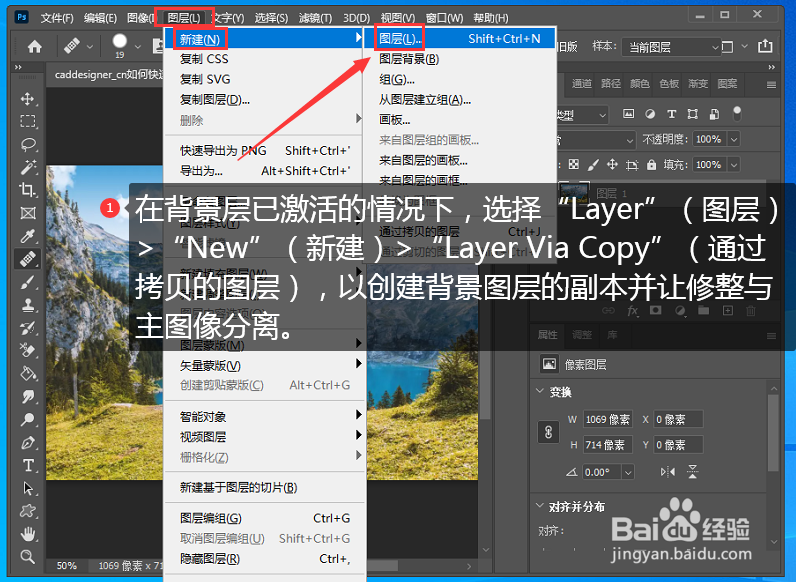
Task: Select the Healing Brush tool in the left toolbar
Action: (x=27, y=259)
